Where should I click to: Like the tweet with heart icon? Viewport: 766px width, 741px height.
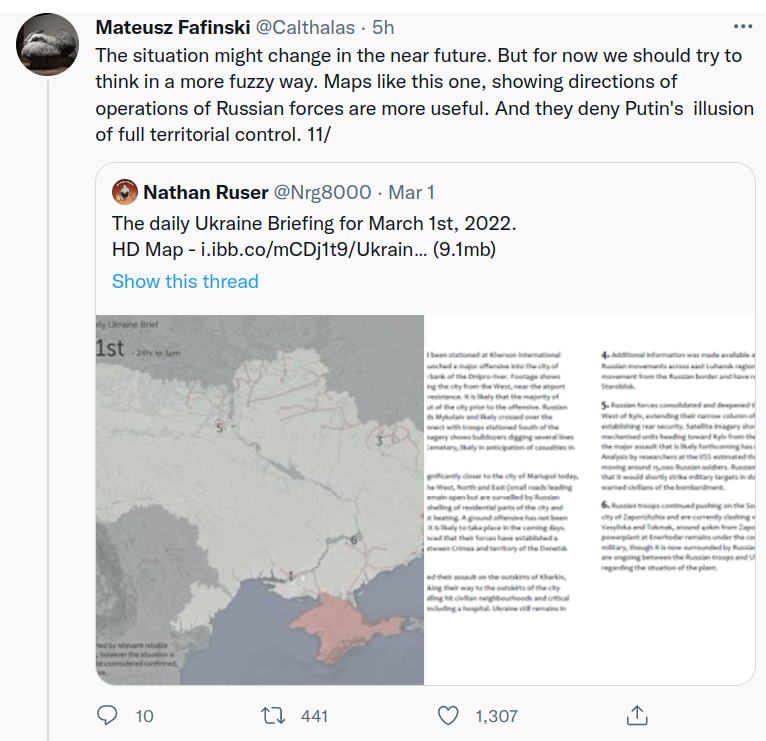click(x=450, y=716)
